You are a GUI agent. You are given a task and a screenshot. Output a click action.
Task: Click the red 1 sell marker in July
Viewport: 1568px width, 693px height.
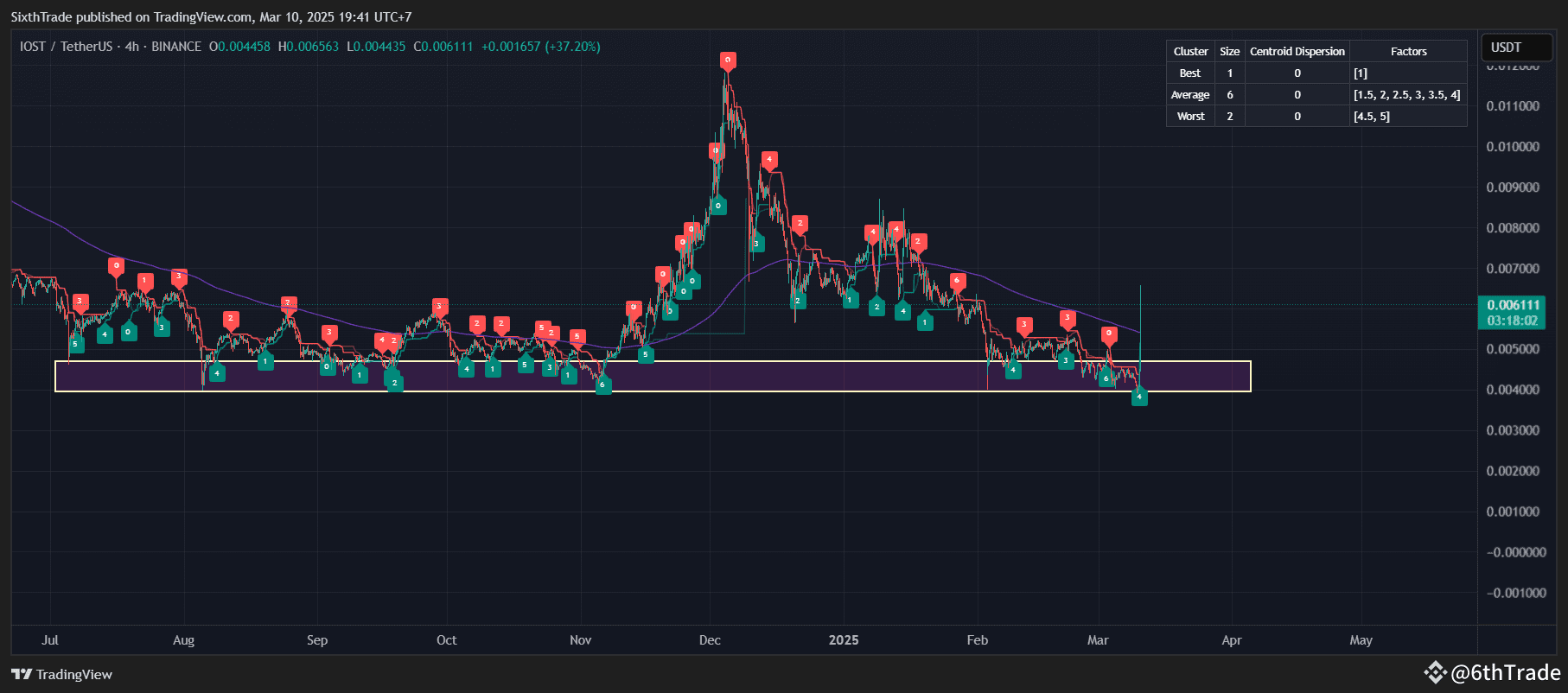point(145,281)
